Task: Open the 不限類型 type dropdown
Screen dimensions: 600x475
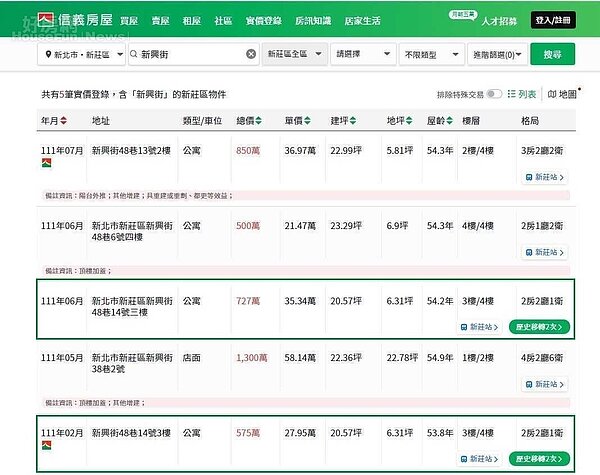Action: [432, 54]
